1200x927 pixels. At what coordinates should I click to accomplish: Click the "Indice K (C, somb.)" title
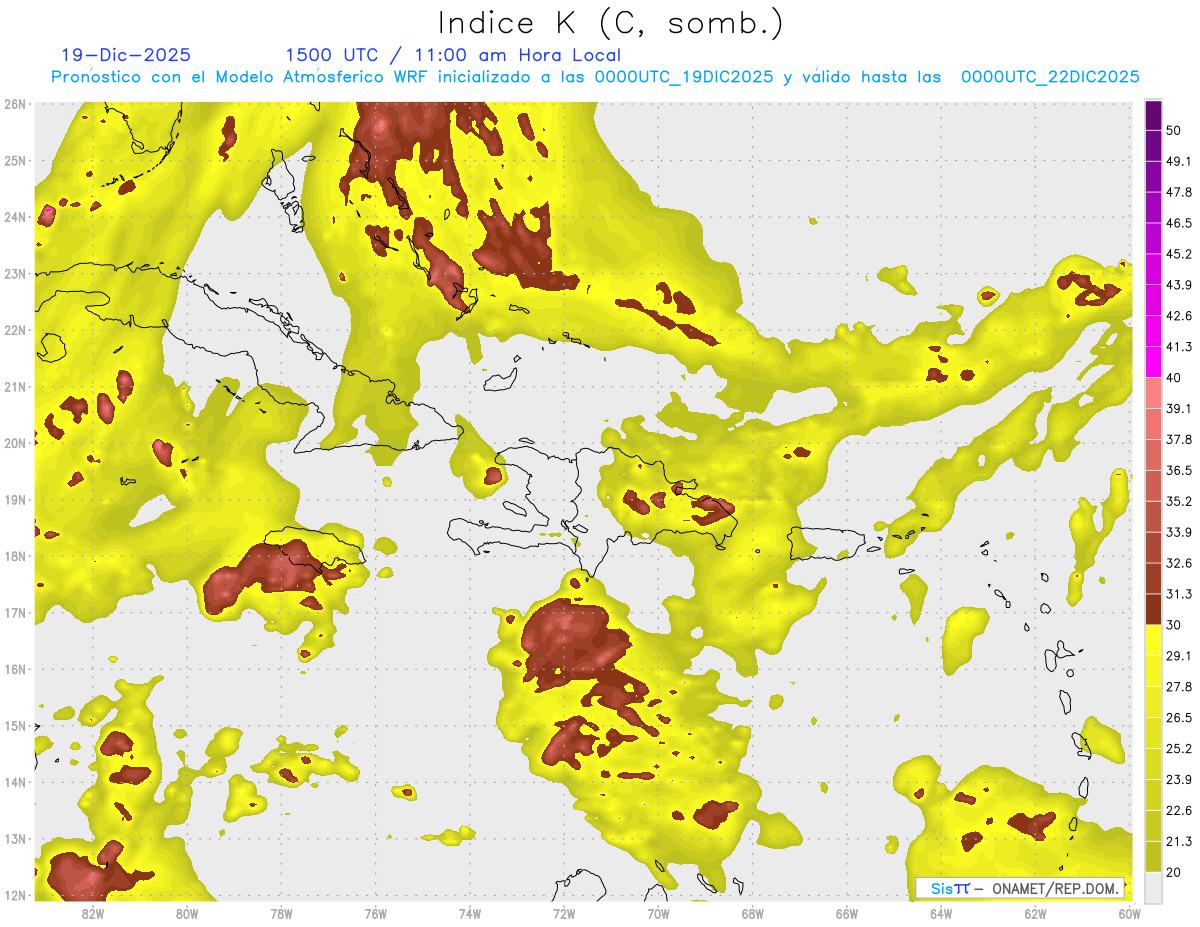tap(610, 23)
